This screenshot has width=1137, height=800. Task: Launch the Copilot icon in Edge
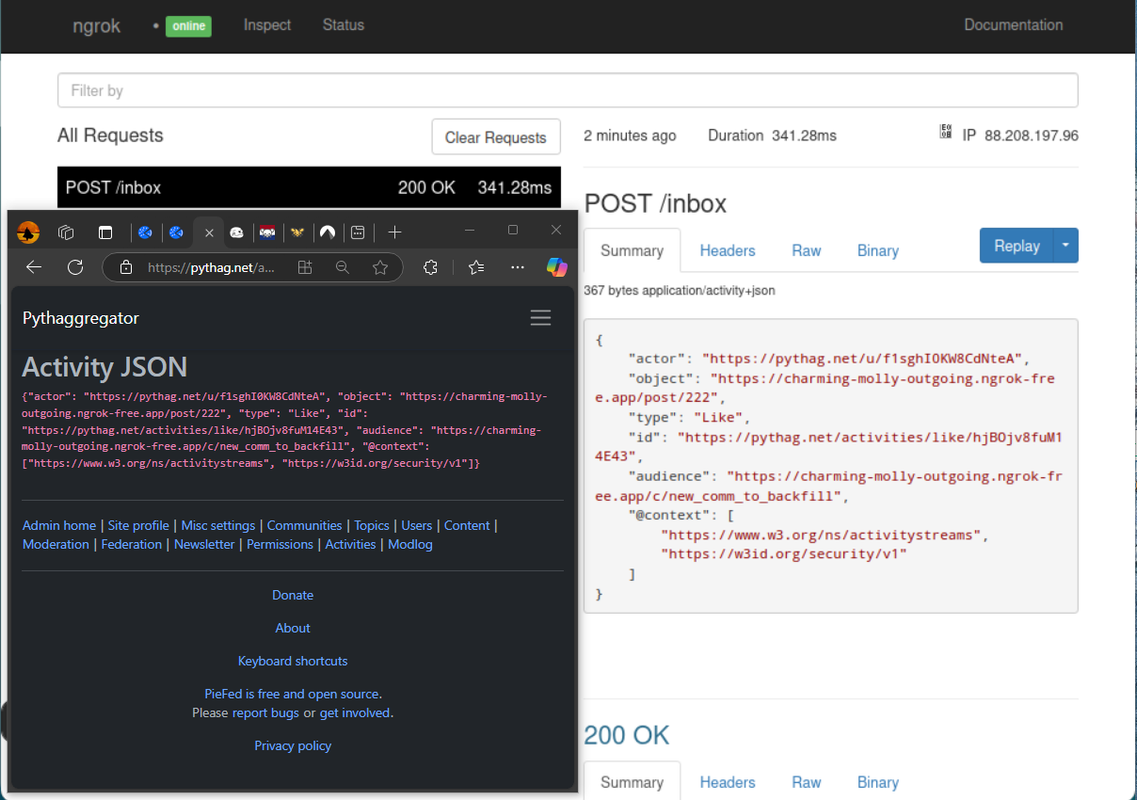point(557,267)
